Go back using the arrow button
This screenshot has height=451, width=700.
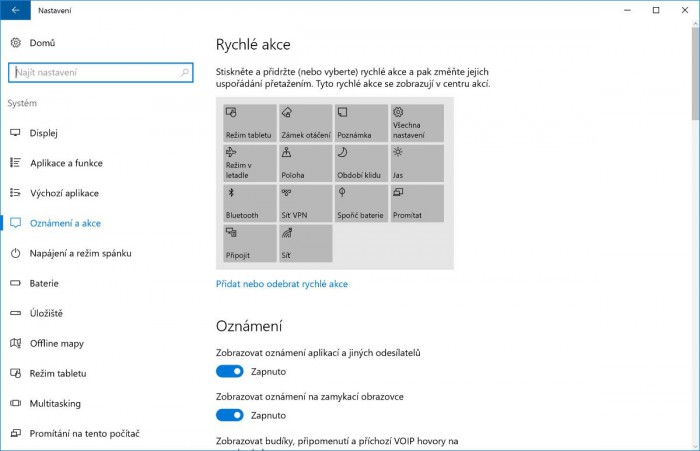(14, 11)
